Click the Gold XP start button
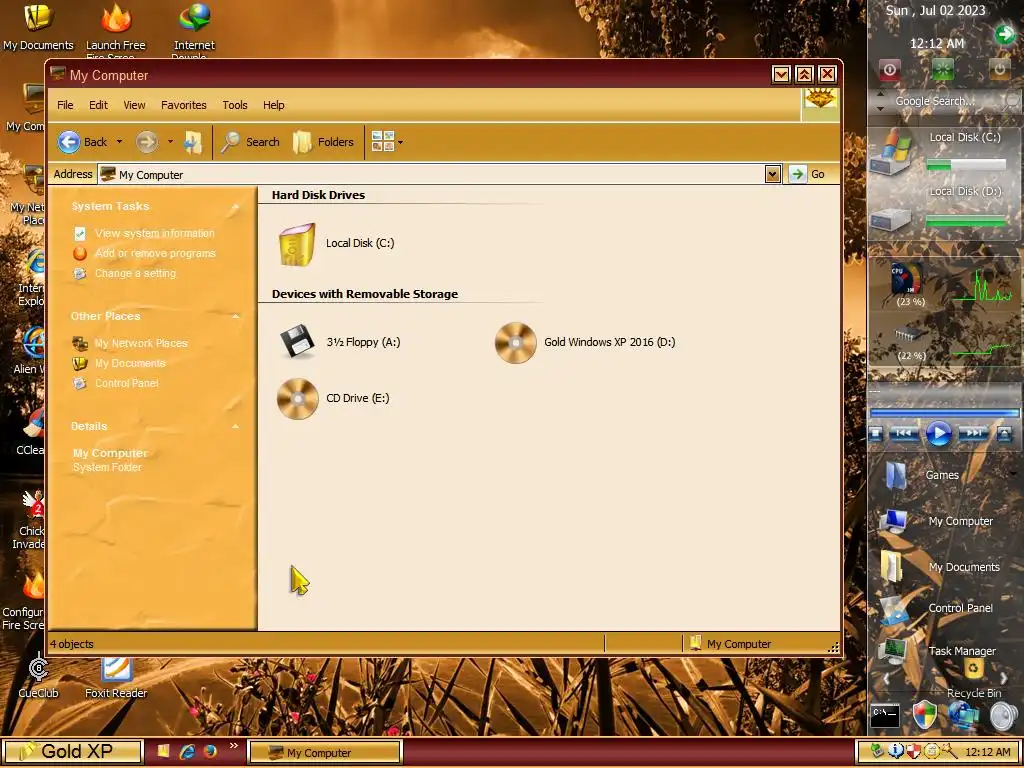This screenshot has width=1024, height=768. [x=72, y=752]
